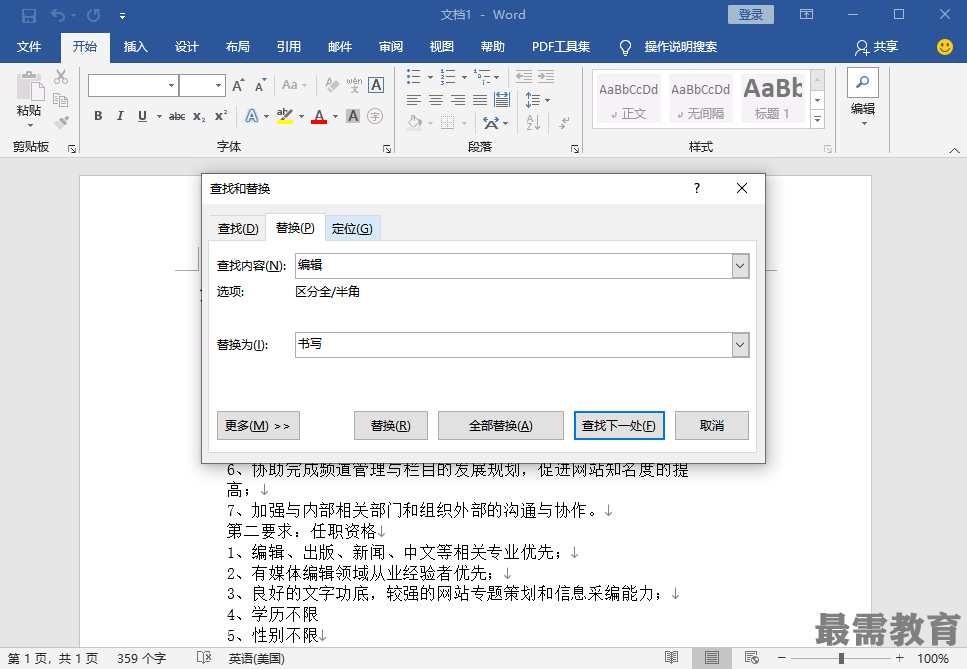The height and width of the screenshot is (669, 967).
Task: Apply the yellow text highlight color
Action: (284, 116)
